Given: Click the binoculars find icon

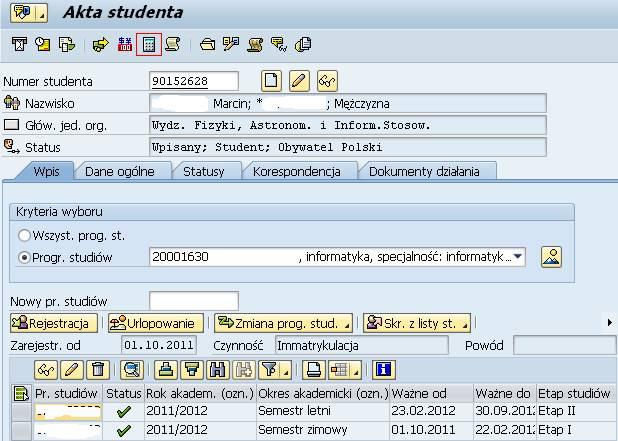Looking at the screenshot, I should coord(218,370).
